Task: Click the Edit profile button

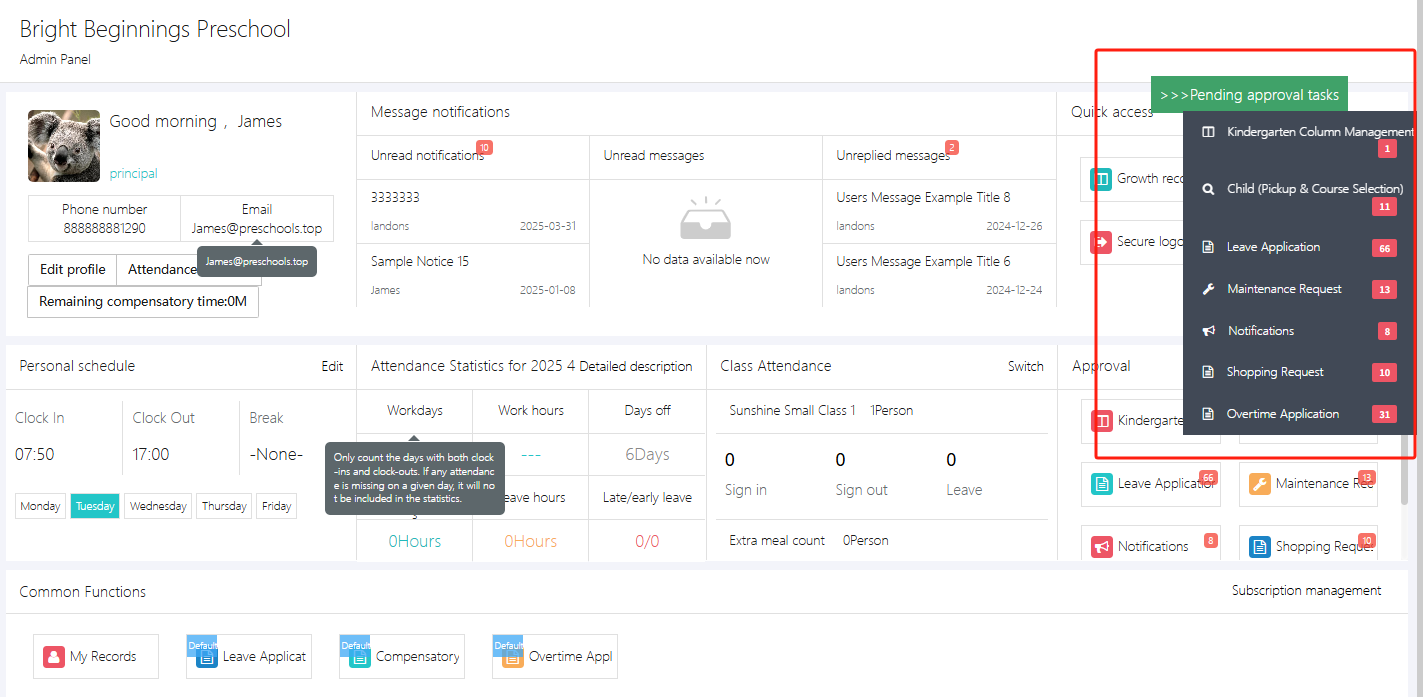Action: (x=72, y=270)
